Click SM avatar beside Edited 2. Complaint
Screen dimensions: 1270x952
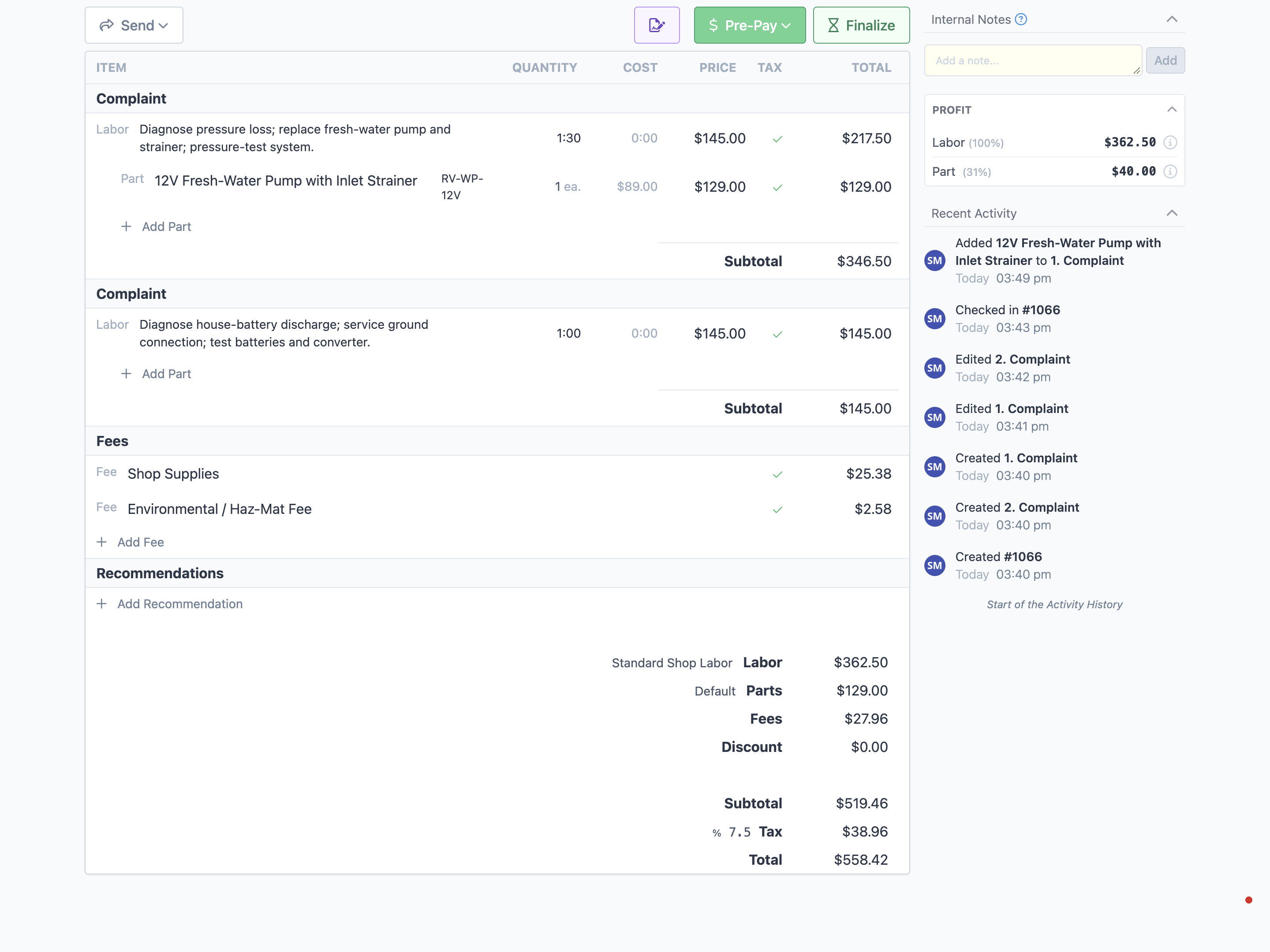click(935, 368)
